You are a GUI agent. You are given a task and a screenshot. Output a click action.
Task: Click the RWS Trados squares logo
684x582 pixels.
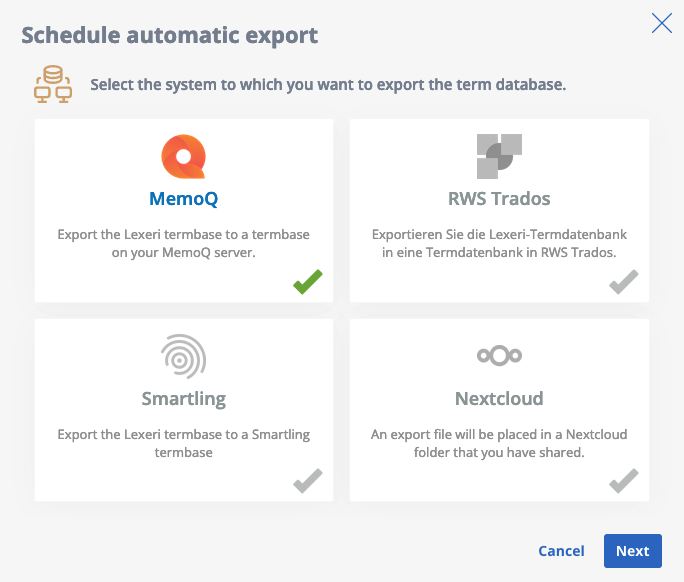pos(499,156)
